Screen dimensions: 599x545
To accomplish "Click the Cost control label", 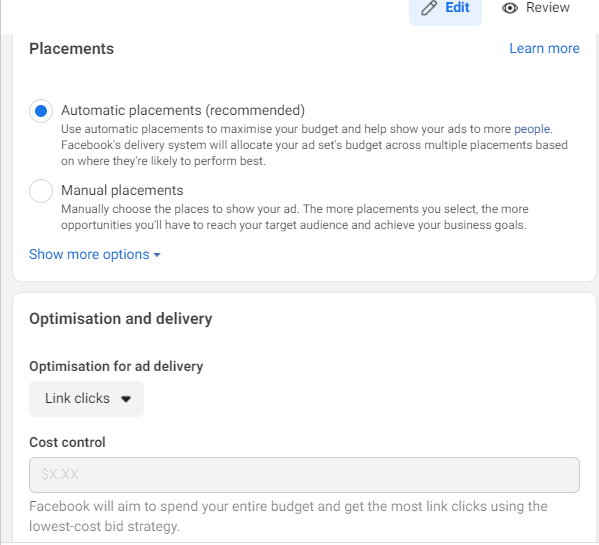I will tap(67, 442).
